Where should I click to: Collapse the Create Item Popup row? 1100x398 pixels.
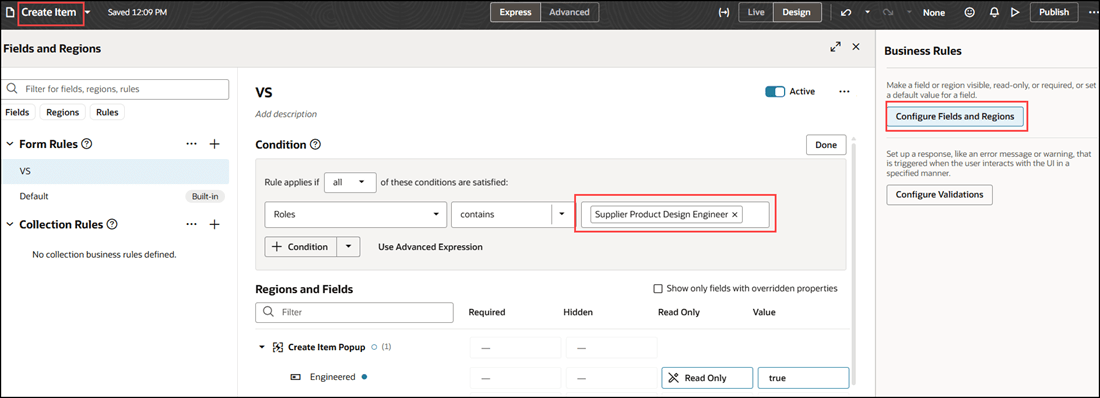[262, 347]
